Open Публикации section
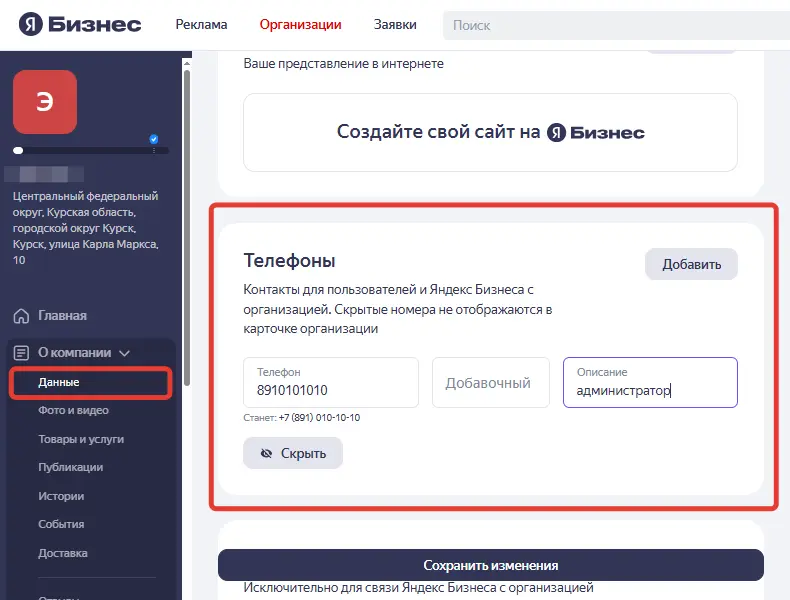The width and height of the screenshot is (790, 600). pos(71,467)
